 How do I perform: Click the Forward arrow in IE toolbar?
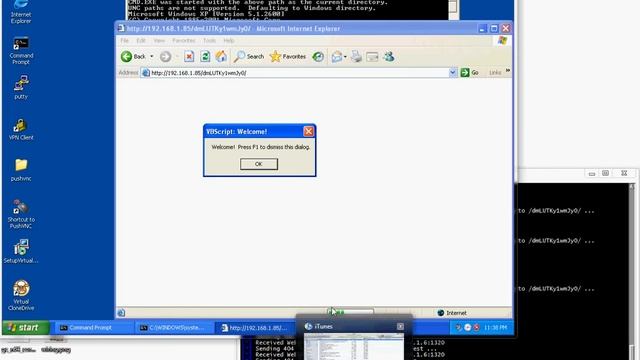(x=165, y=56)
